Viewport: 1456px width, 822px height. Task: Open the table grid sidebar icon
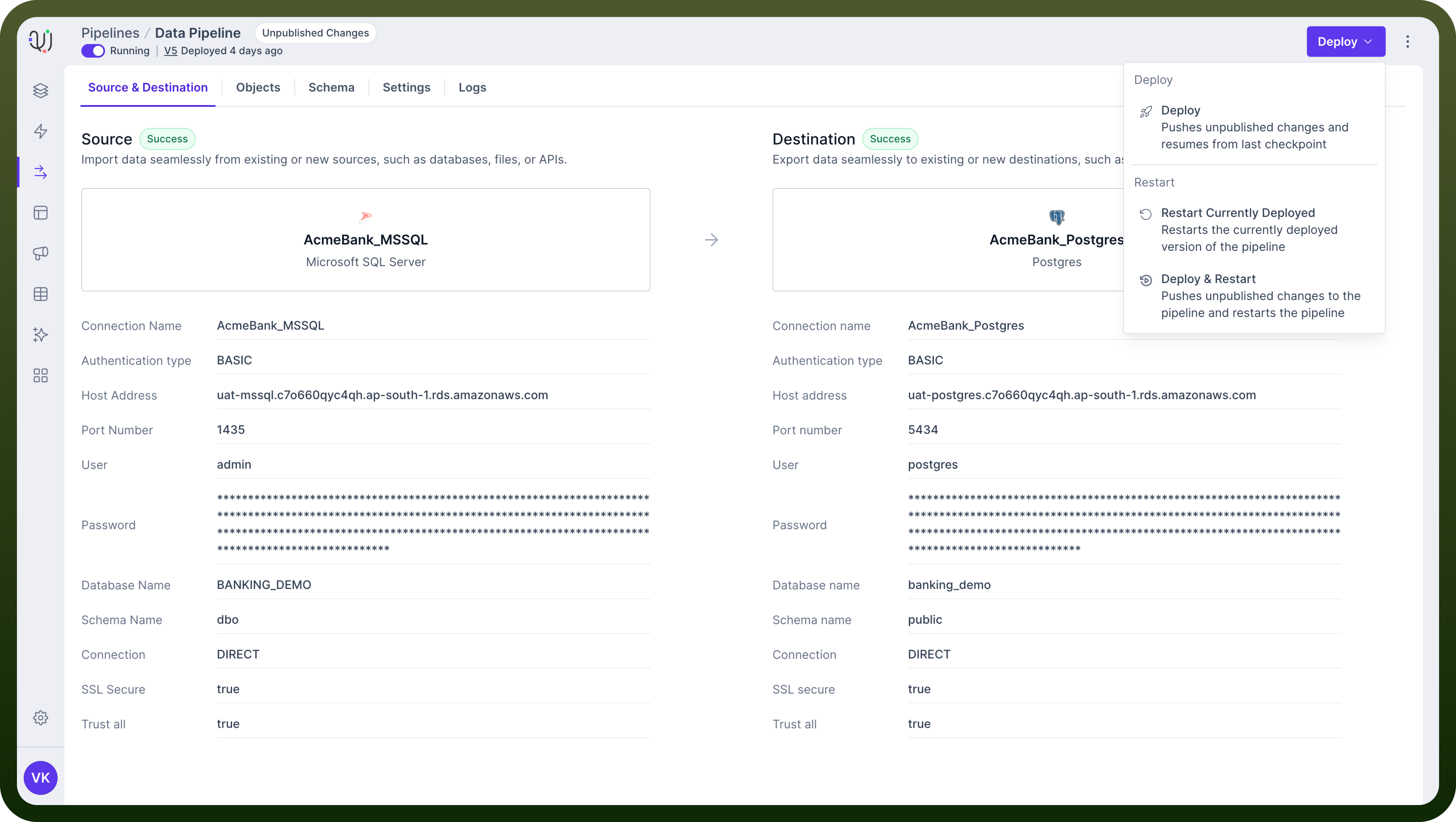coord(41,294)
